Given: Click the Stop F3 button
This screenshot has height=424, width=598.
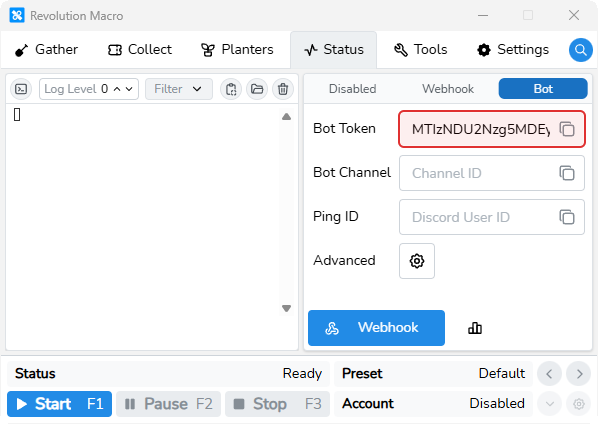Looking at the screenshot, I should pyautogui.click(x=278, y=404).
